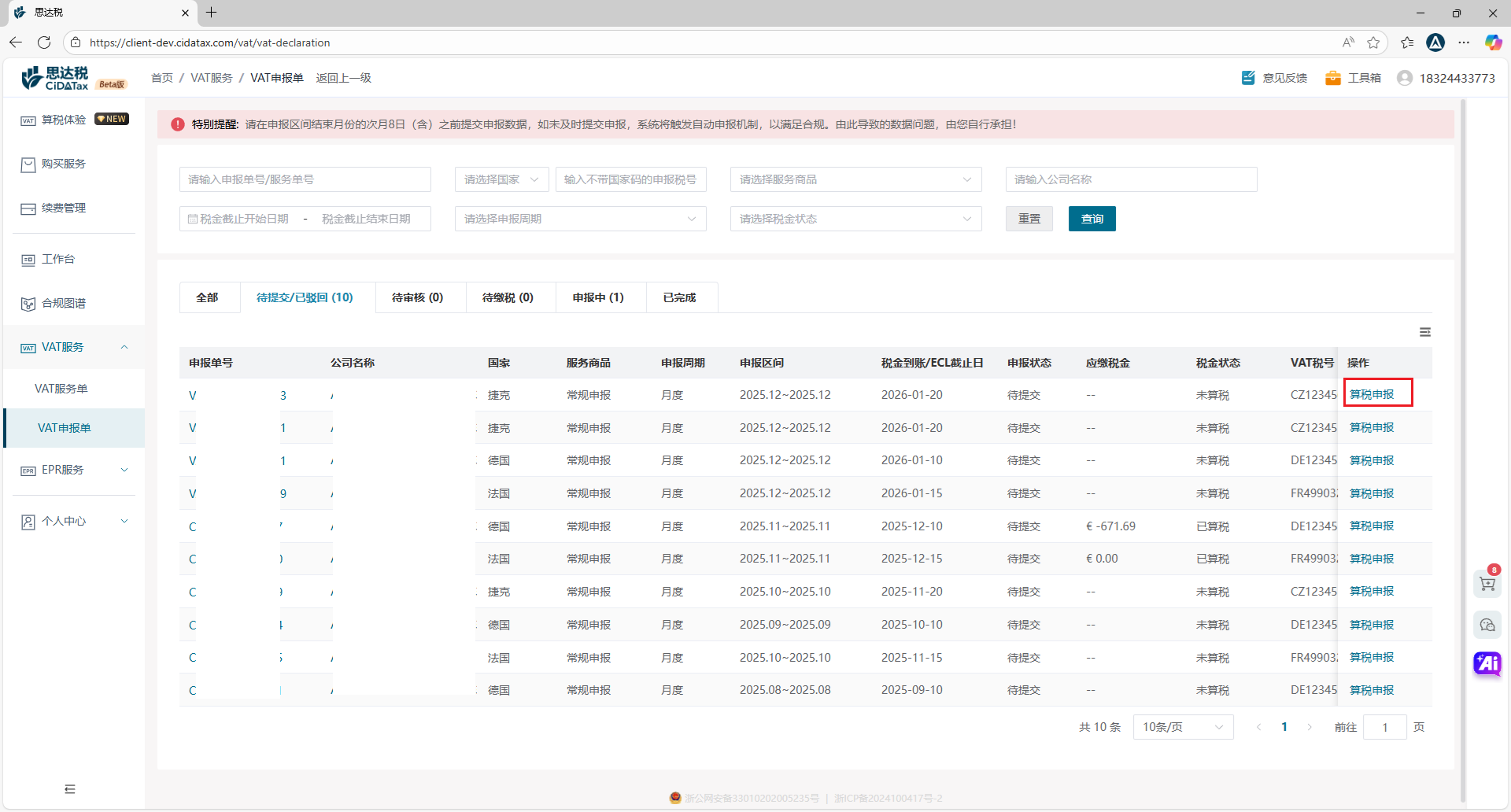Image resolution: width=1511 pixels, height=812 pixels.
Task: Open the 请选择国家 country dropdown
Action: (x=501, y=179)
